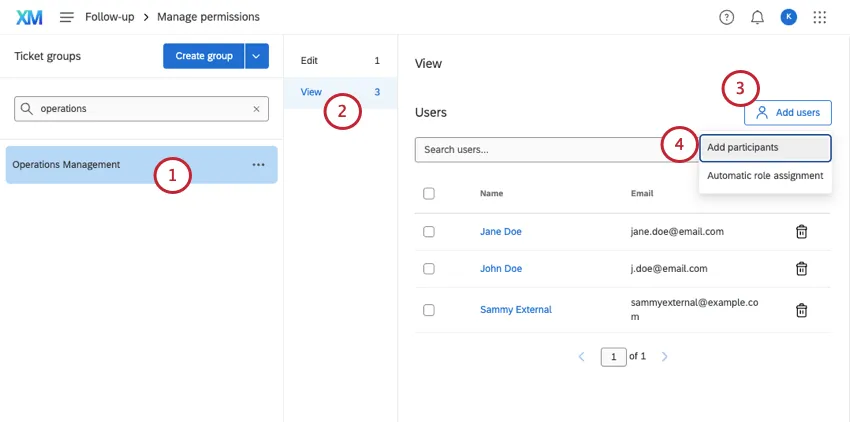Open Operations Management three-dot options
Screen dimensions: 850x422
[259, 165]
